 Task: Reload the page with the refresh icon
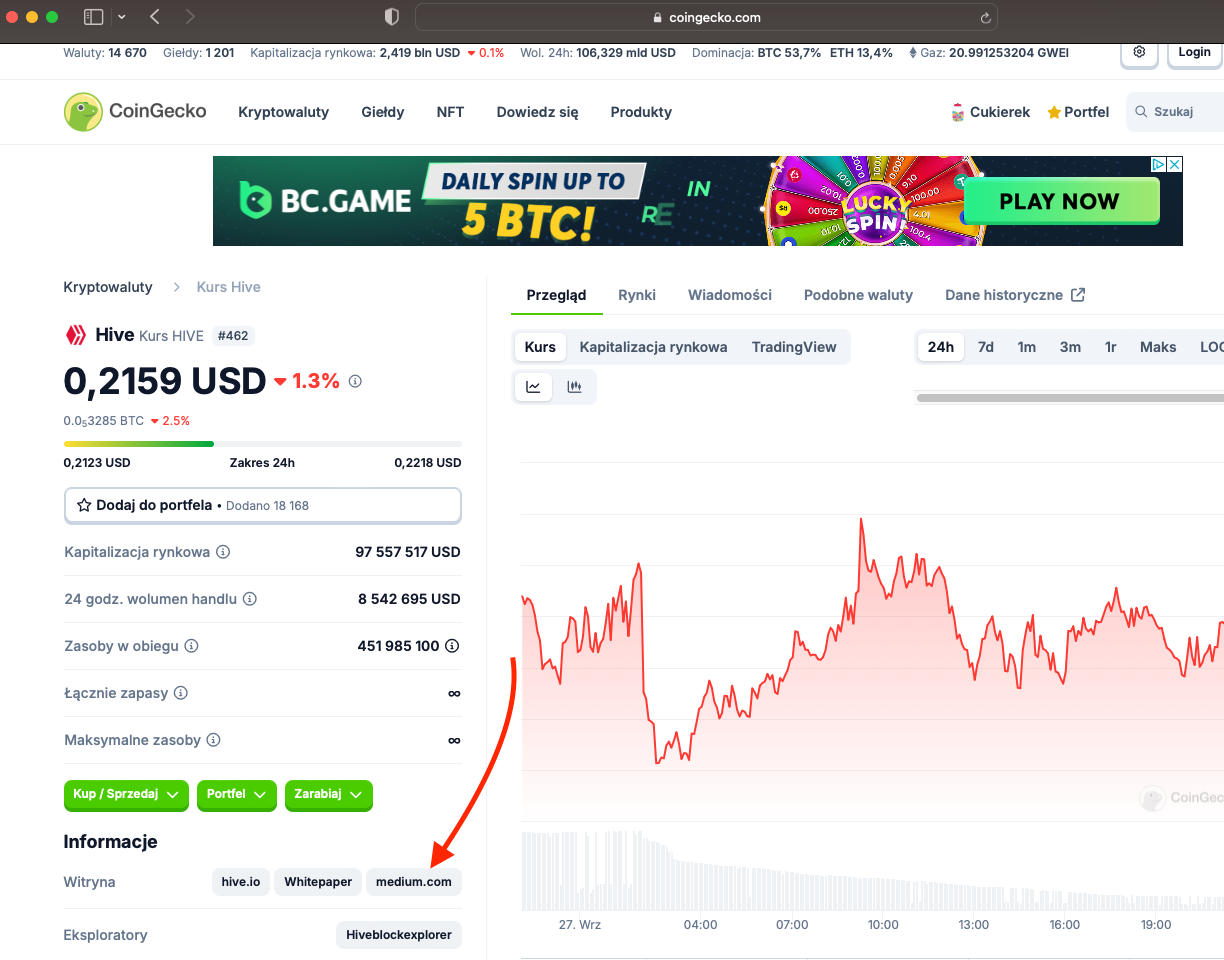coord(986,17)
